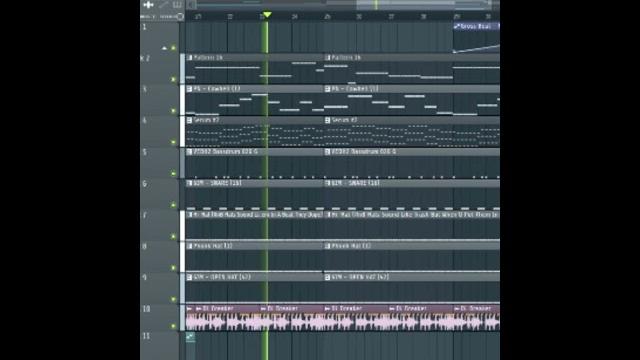Open clip menu of second track 7 clip
The width and height of the screenshot is (640, 360).
pos(327,214)
